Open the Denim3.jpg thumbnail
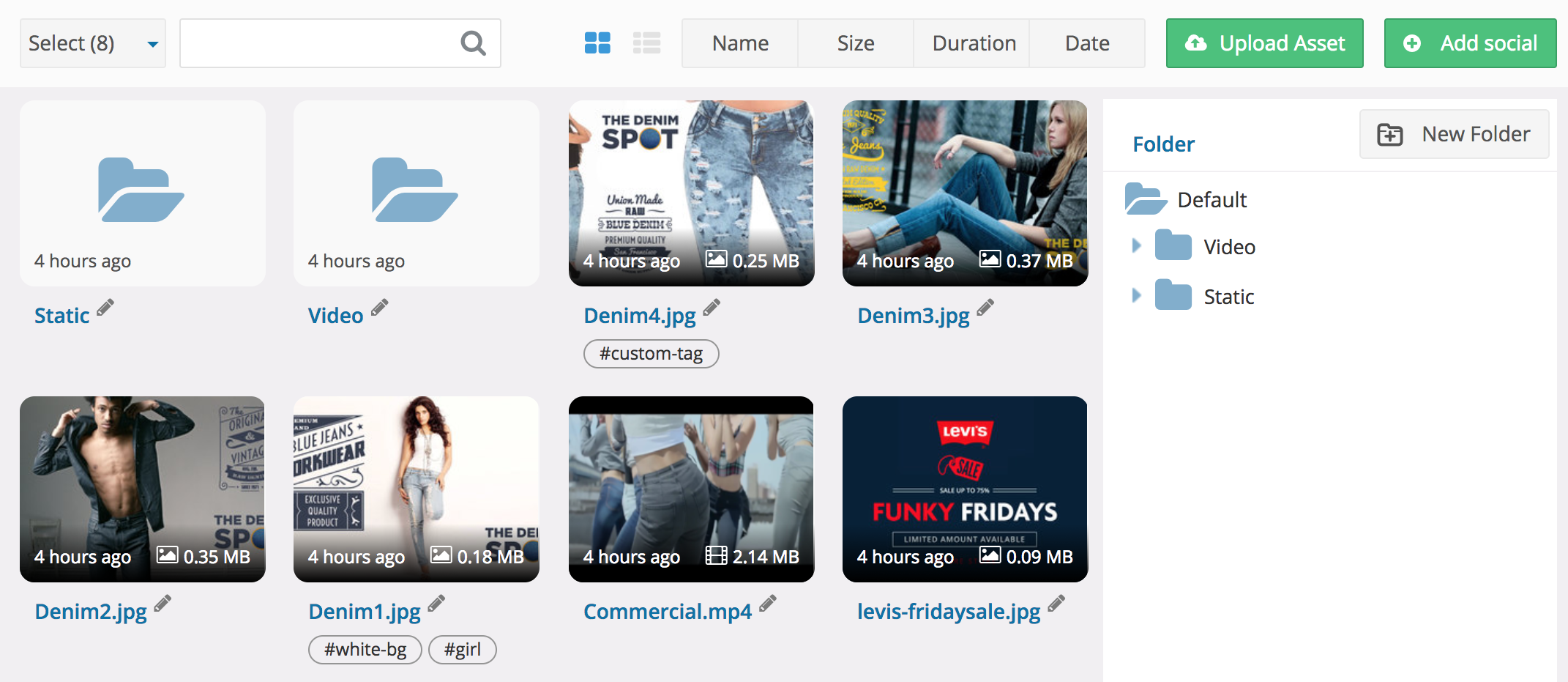 965,193
